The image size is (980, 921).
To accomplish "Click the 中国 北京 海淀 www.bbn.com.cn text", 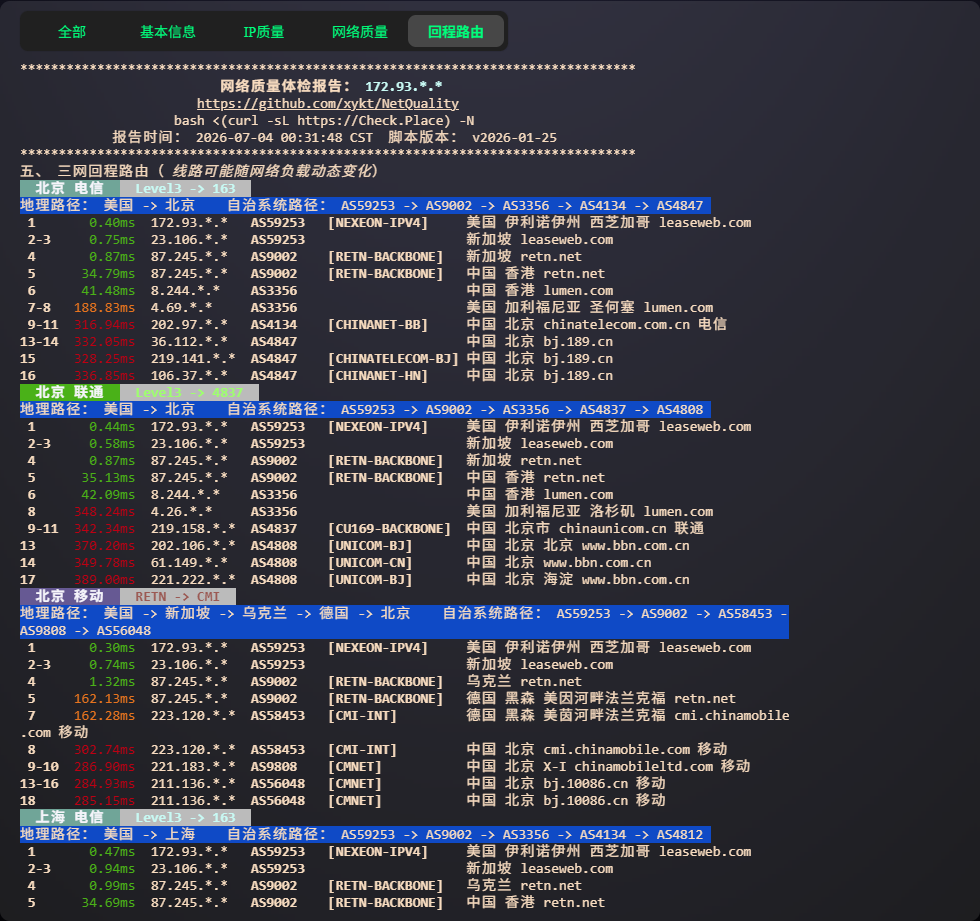I will coord(578,580).
